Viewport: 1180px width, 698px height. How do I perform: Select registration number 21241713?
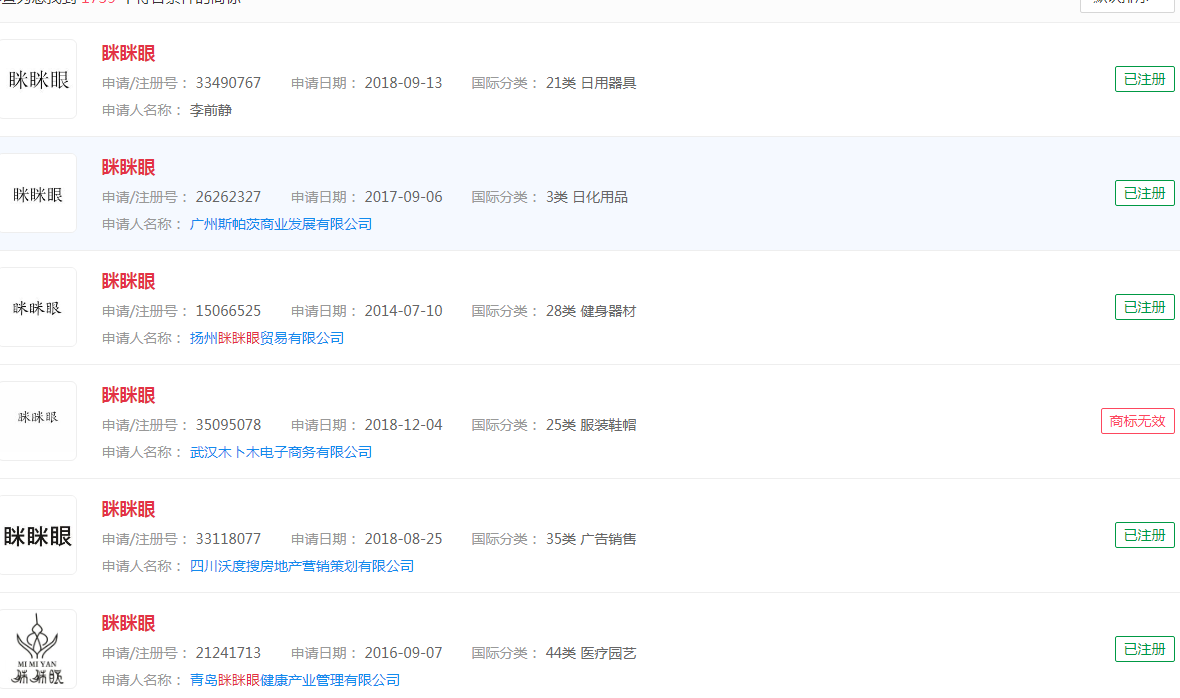[228, 653]
